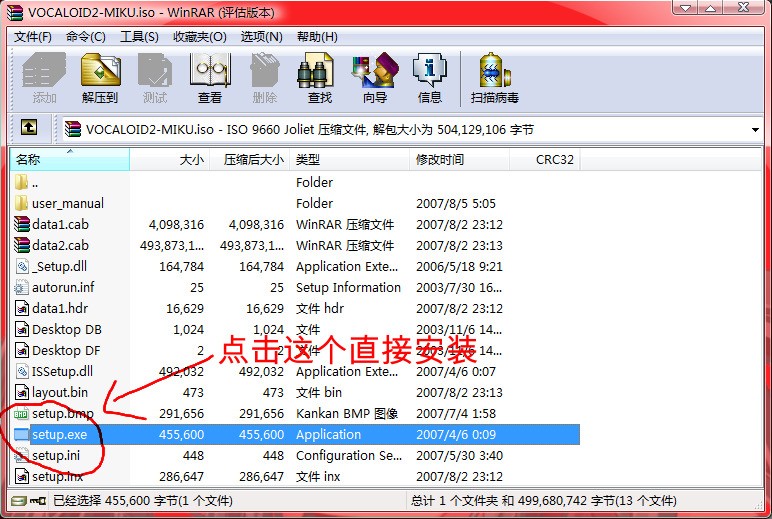Screen dimensions: 772x519
Task: Select the setup.ini file name
Action: click(x=56, y=455)
